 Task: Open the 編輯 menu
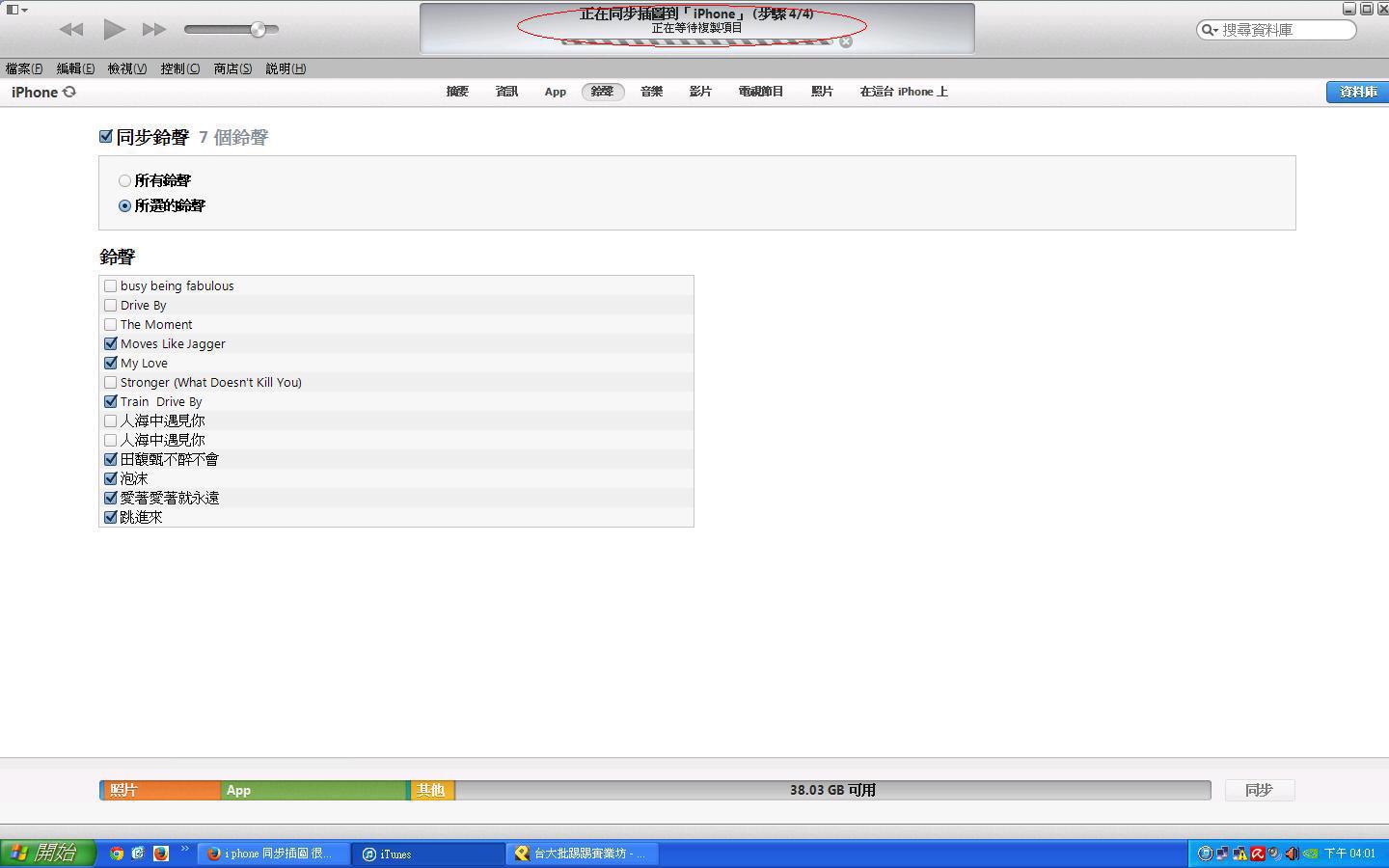pos(75,68)
